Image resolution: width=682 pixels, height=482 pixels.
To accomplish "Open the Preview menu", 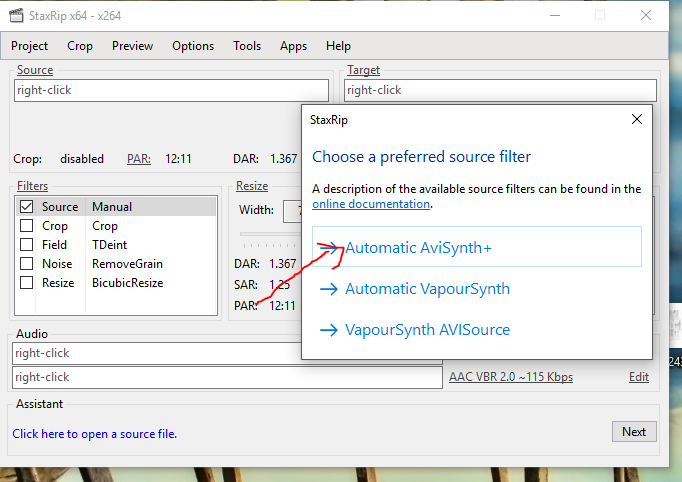I will [x=132, y=46].
